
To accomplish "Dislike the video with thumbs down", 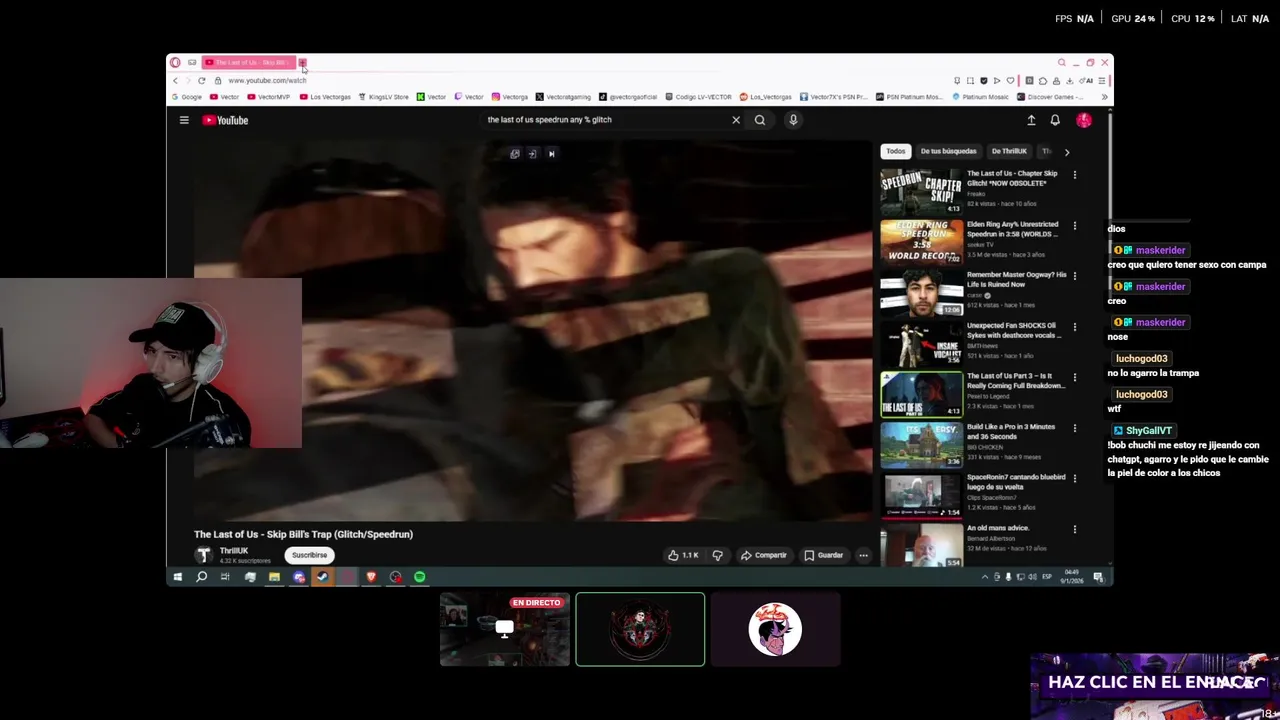I will [x=717, y=555].
